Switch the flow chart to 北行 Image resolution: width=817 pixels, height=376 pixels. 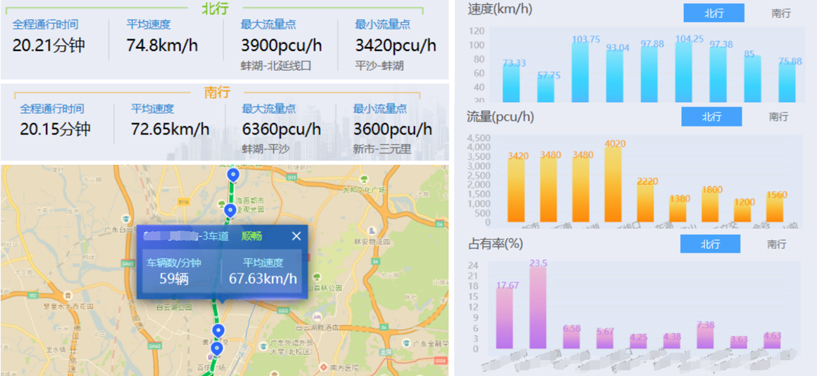pyautogui.click(x=711, y=116)
